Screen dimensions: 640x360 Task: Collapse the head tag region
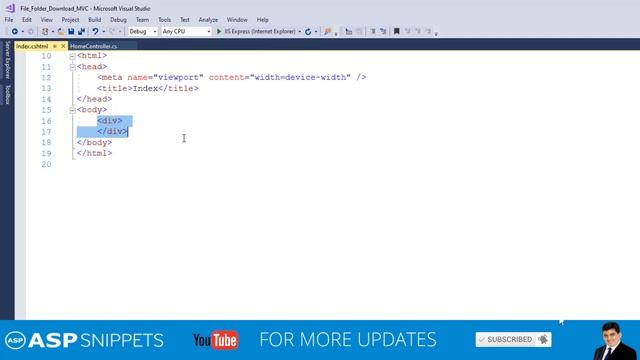[72, 67]
